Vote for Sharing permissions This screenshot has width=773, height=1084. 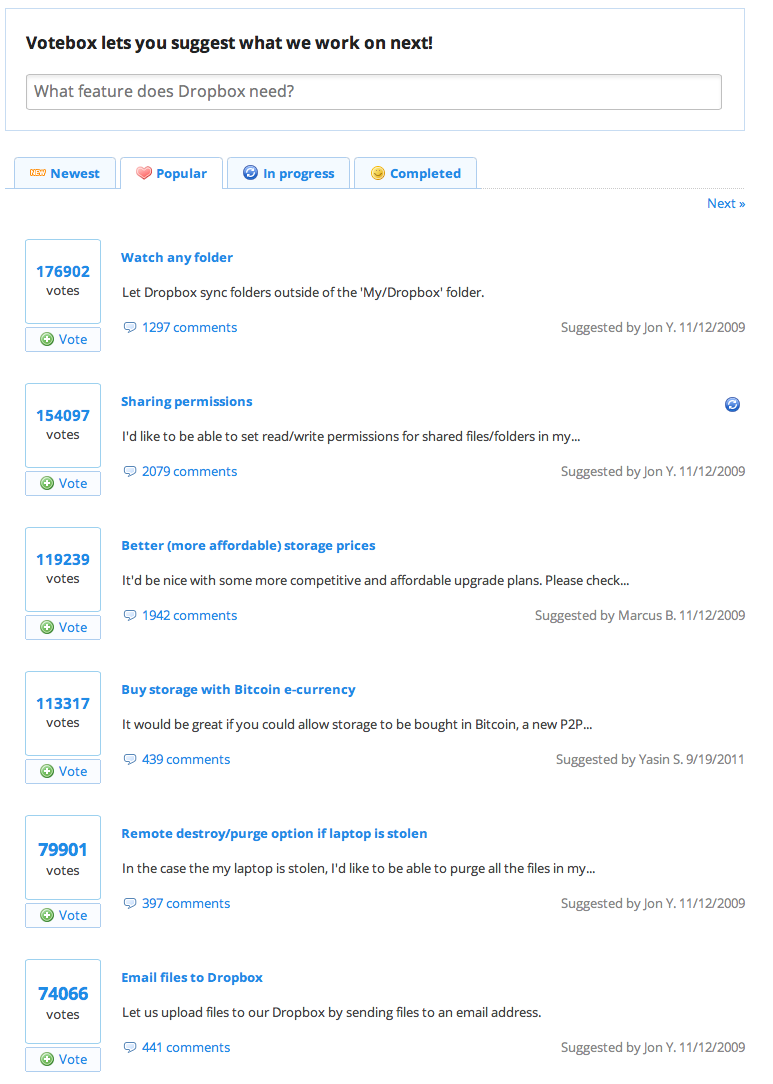(63, 483)
